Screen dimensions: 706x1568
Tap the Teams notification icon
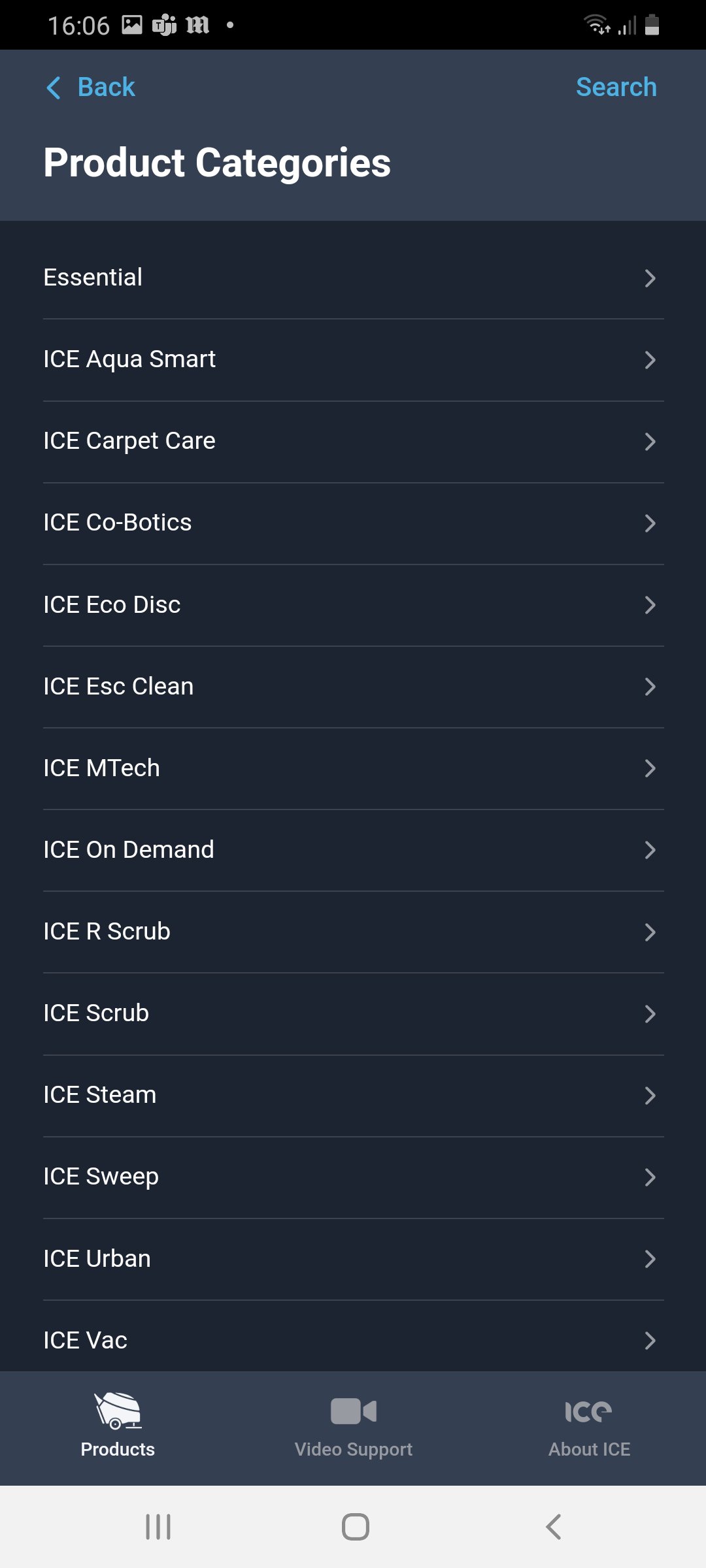pos(164,25)
